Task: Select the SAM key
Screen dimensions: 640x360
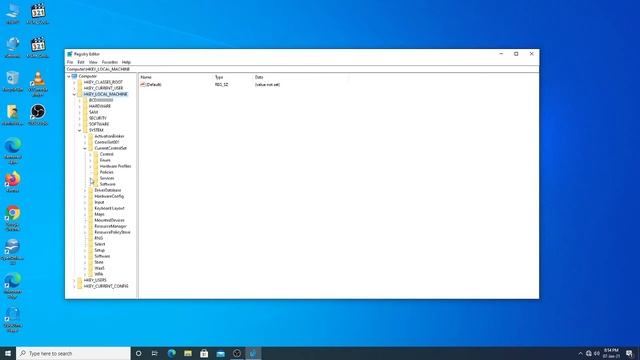Action: (93, 112)
